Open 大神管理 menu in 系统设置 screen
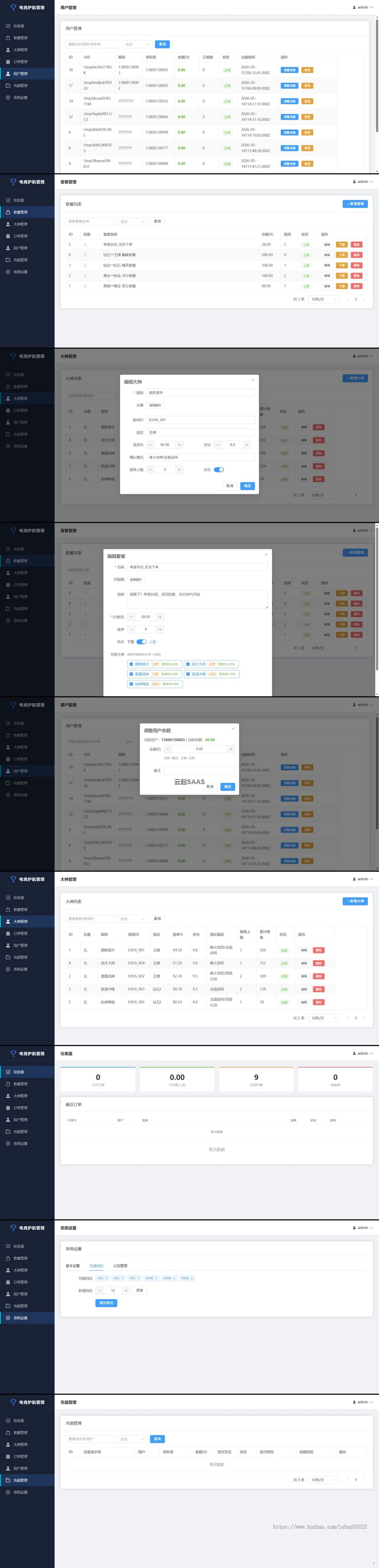This screenshot has height=1568, width=379. [27, 1270]
